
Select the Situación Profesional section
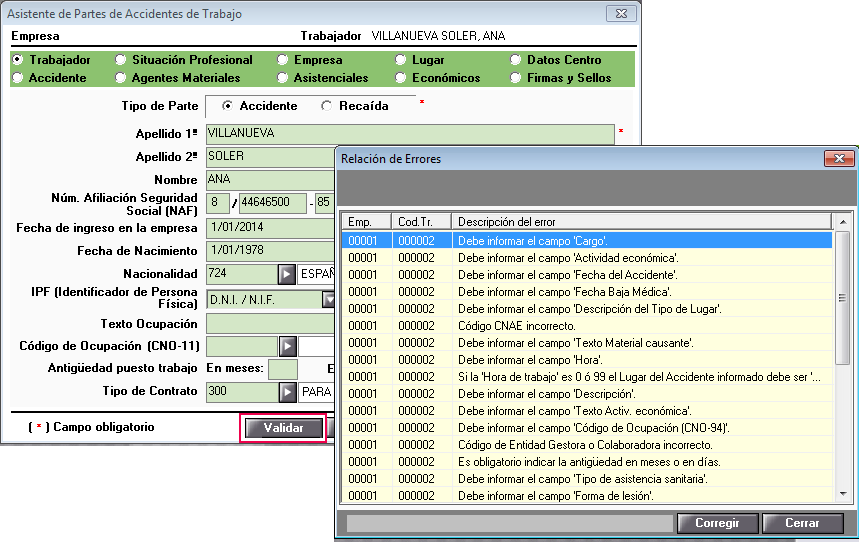pos(121,59)
